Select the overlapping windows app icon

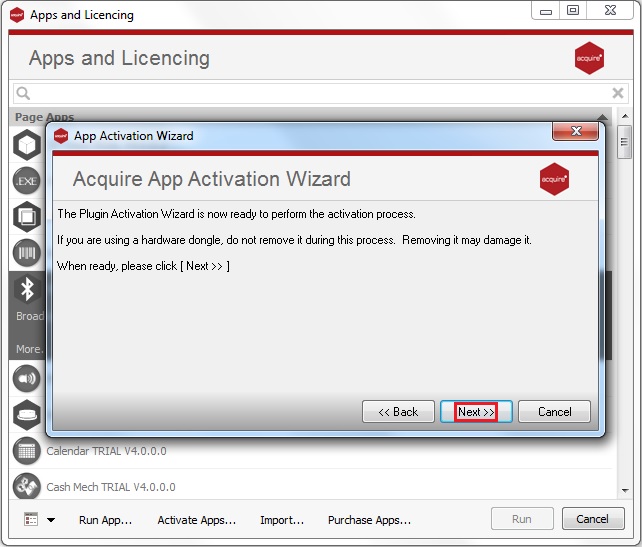[x=27, y=217]
